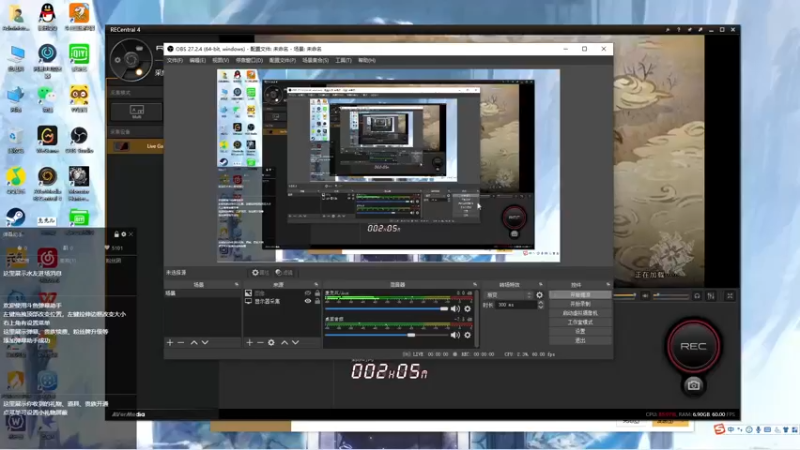This screenshot has width=800, height=450.
Task: Pop out the Scene Transitions dock panel
Action: coord(541,284)
